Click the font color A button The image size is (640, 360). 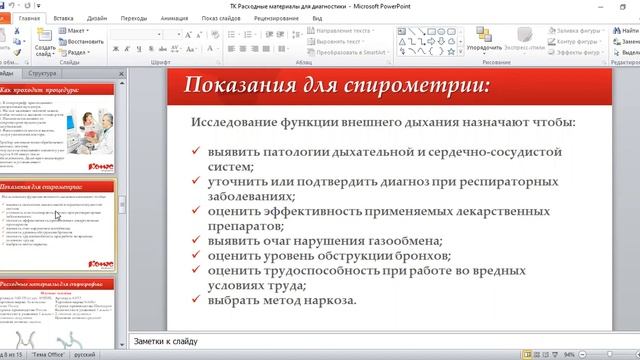(x=210, y=49)
